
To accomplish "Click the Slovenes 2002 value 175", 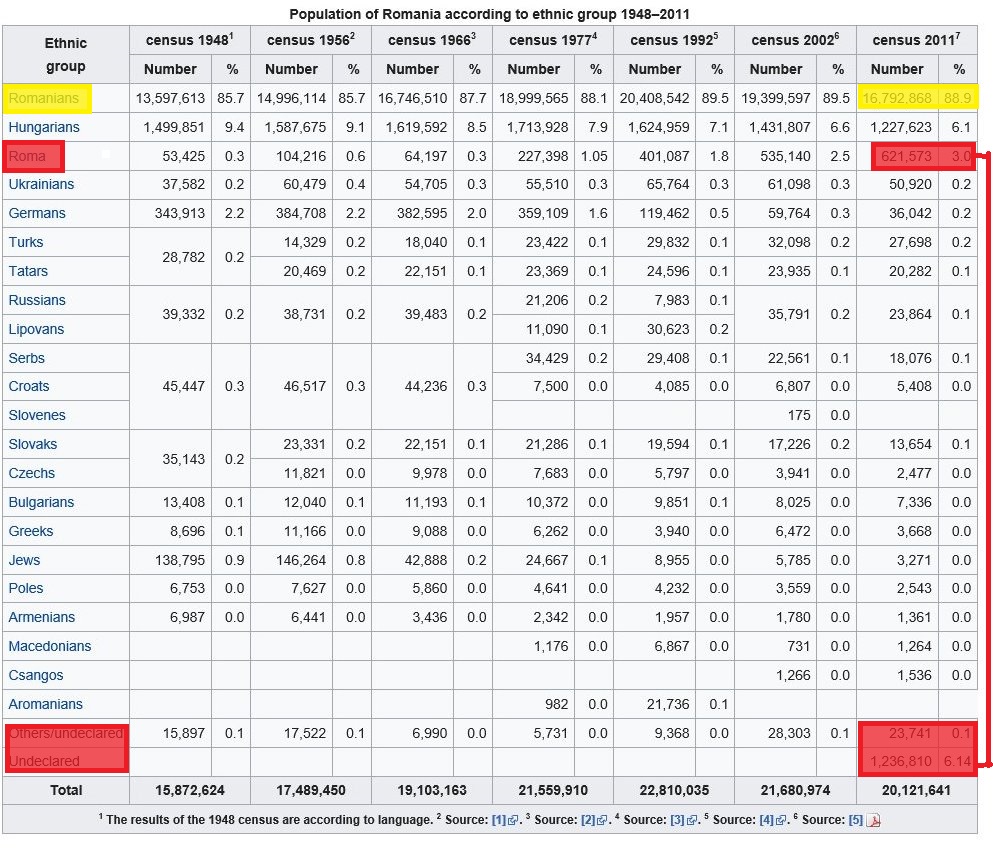I will pyautogui.click(x=799, y=415).
